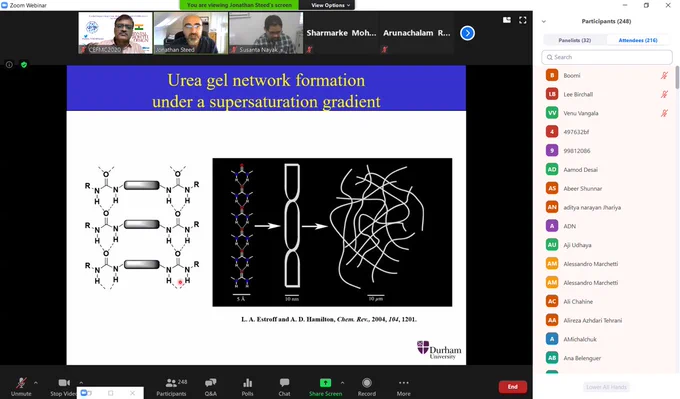Click the Lower All Hands button

[x=606, y=387]
